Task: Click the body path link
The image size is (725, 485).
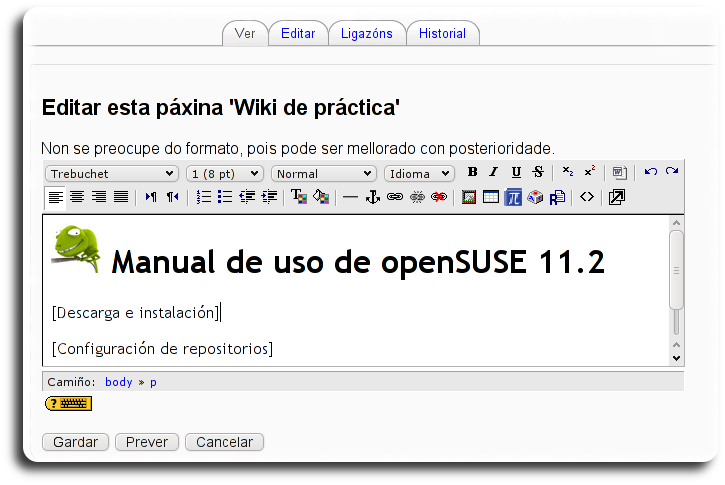Action: click(x=119, y=382)
